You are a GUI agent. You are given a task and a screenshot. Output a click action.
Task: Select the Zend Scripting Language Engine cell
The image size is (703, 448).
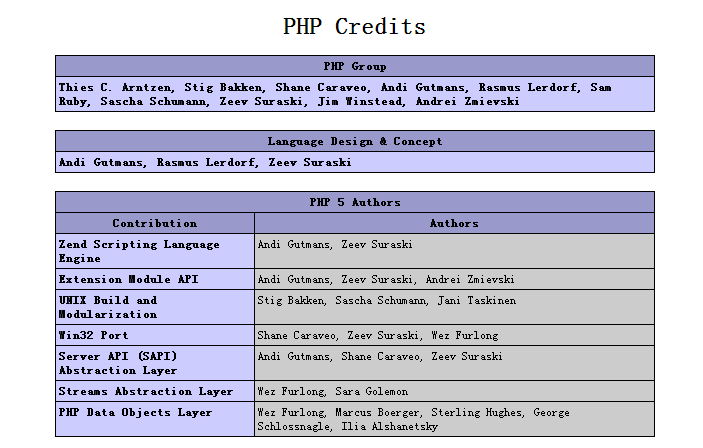(x=155, y=251)
